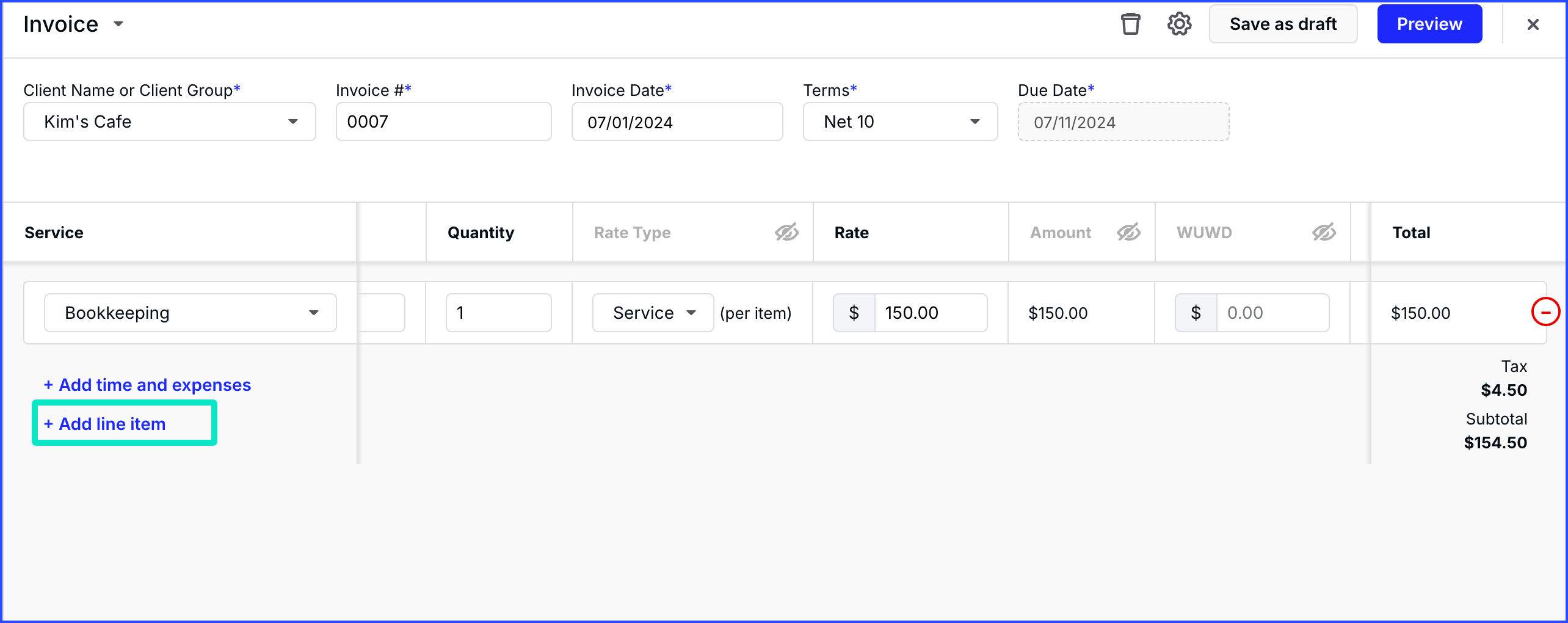Preview the invoice
The width and height of the screenshot is (1568, 623).
(x=1429, y=24)
